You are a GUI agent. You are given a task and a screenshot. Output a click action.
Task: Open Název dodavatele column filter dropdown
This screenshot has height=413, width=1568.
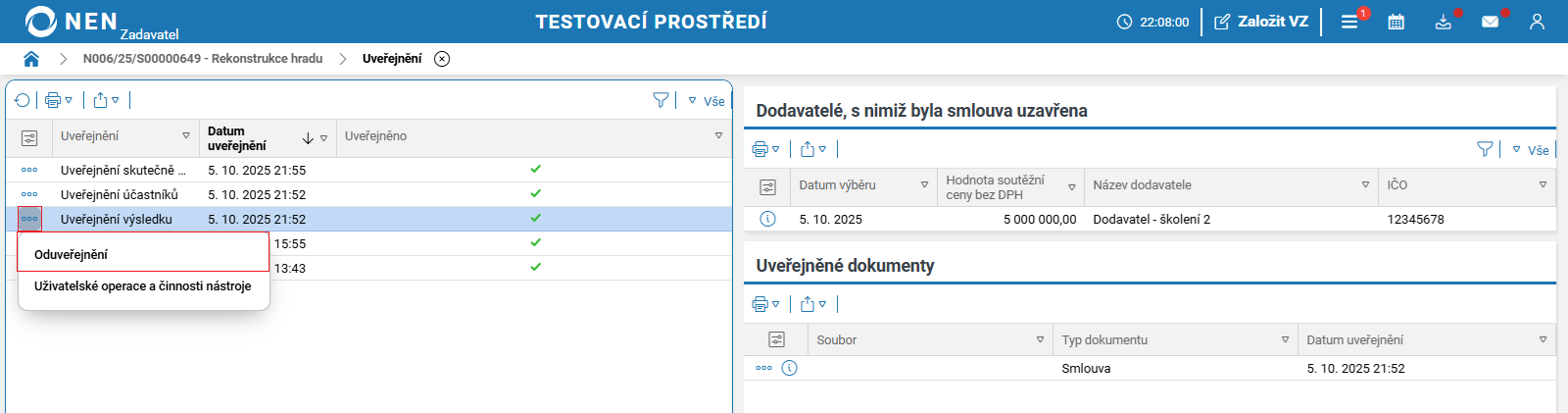point(1365,184)
